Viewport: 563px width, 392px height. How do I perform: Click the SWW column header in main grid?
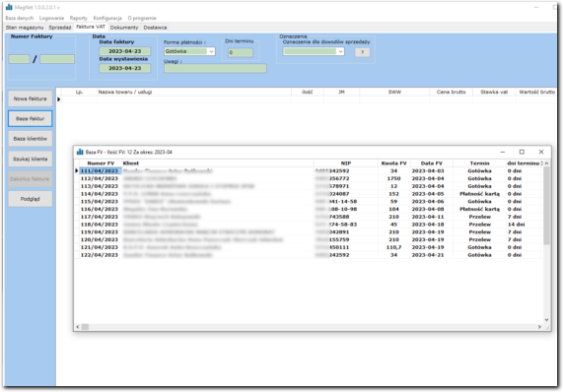[x=395, y=92]
